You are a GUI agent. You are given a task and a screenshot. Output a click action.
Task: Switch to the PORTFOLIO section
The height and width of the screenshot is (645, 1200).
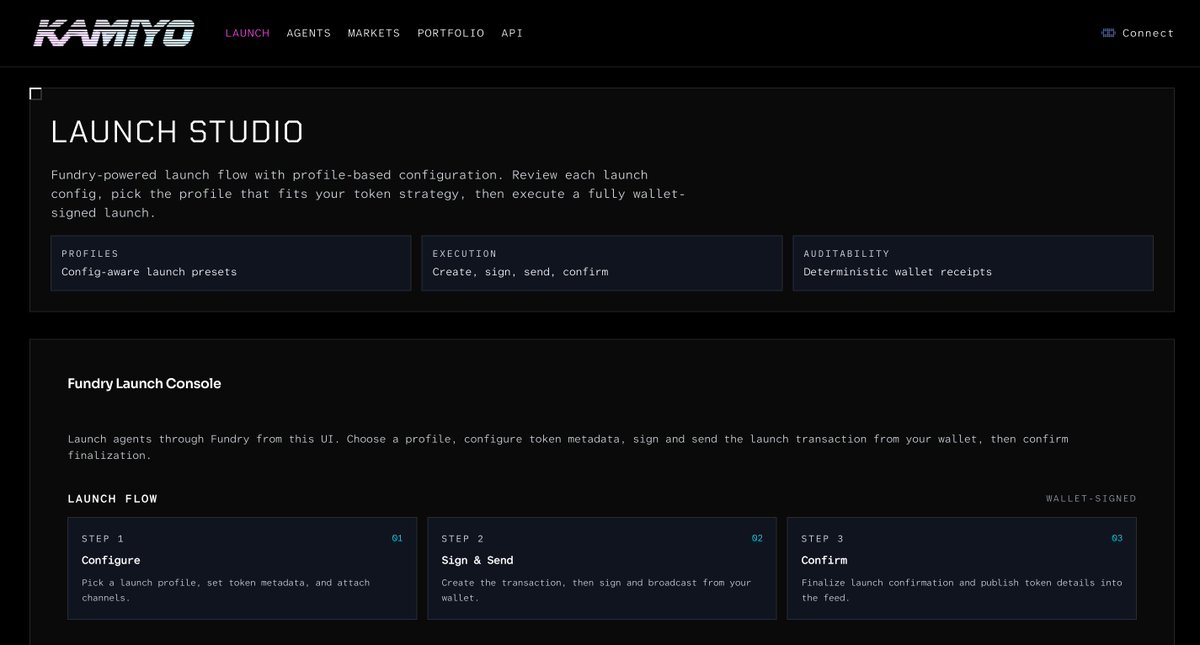[x=451, y=33]
